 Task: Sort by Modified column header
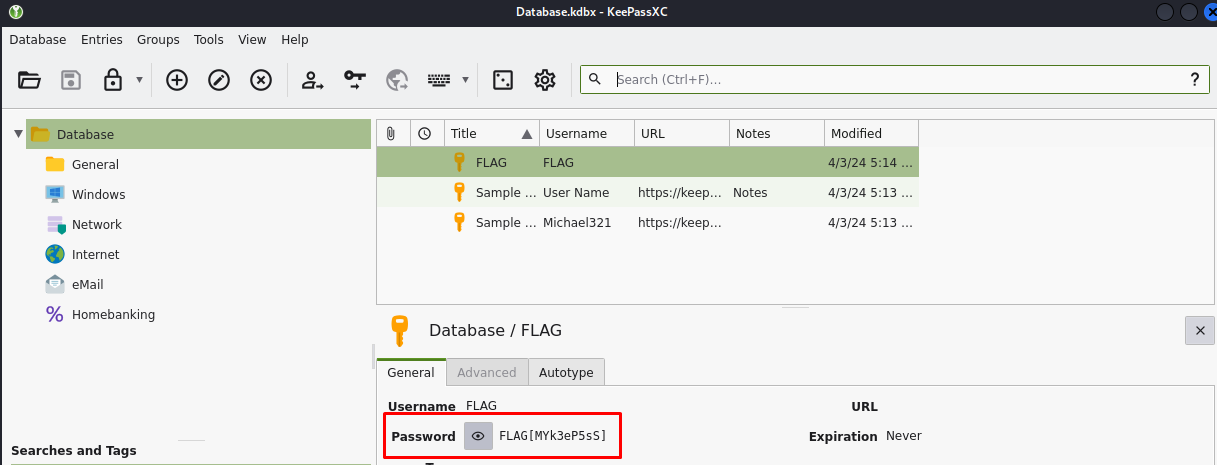click(x=871, y=133)
